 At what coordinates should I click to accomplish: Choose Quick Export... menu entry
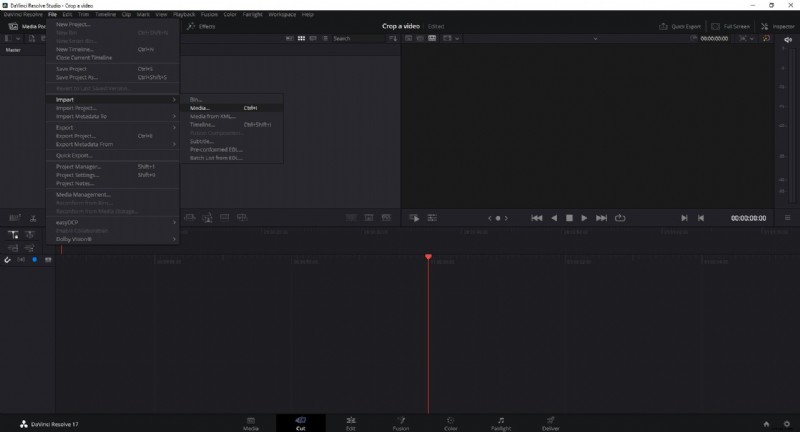pos(112,155)
